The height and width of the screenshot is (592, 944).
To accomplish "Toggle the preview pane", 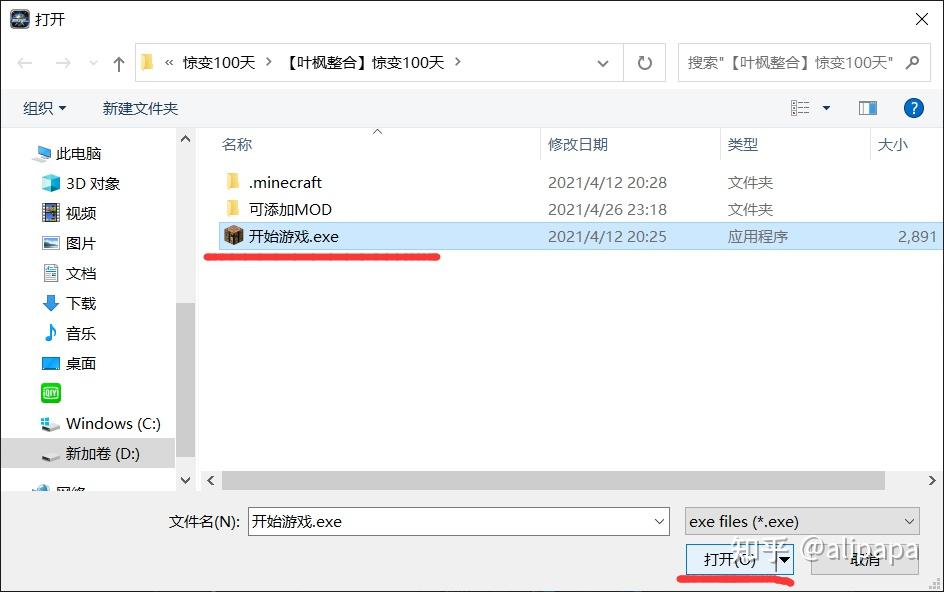I will [868, 108].
